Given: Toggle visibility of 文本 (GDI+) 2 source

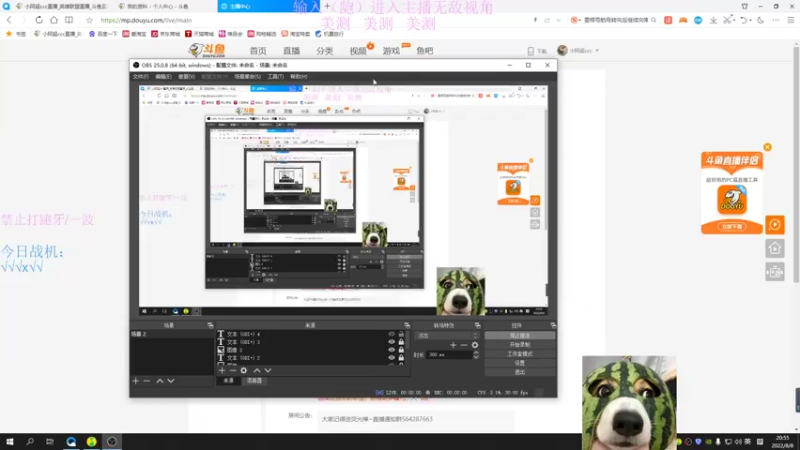Looking at the screenshot, I should [x=391, y=358].
